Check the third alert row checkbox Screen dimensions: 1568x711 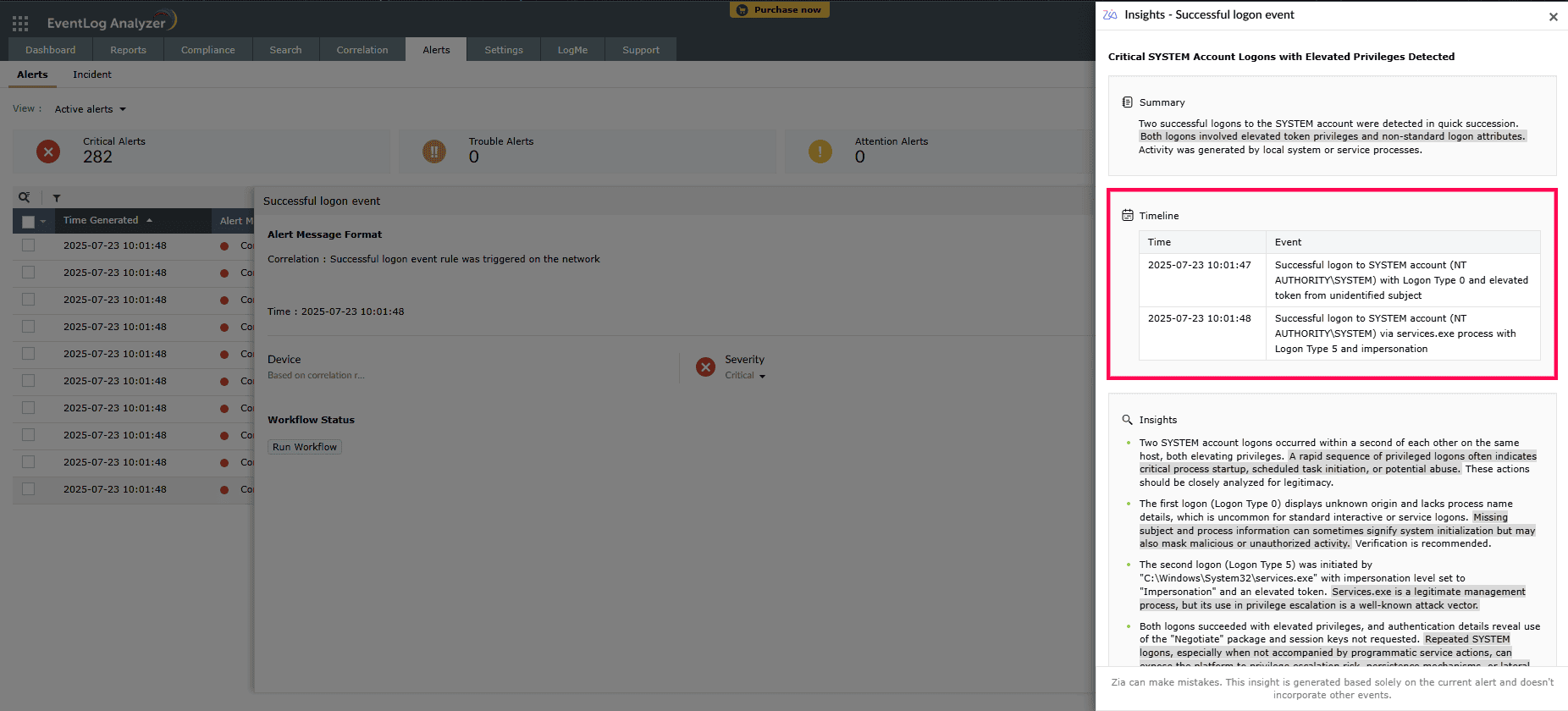pos(28,300)
